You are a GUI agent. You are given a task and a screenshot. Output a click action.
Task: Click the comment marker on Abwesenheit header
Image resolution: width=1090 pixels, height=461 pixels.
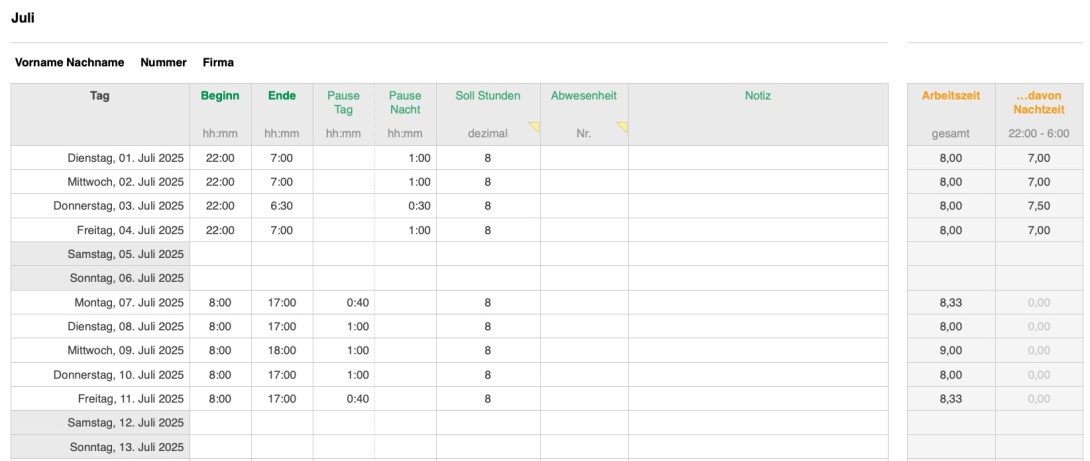[622, 127]
